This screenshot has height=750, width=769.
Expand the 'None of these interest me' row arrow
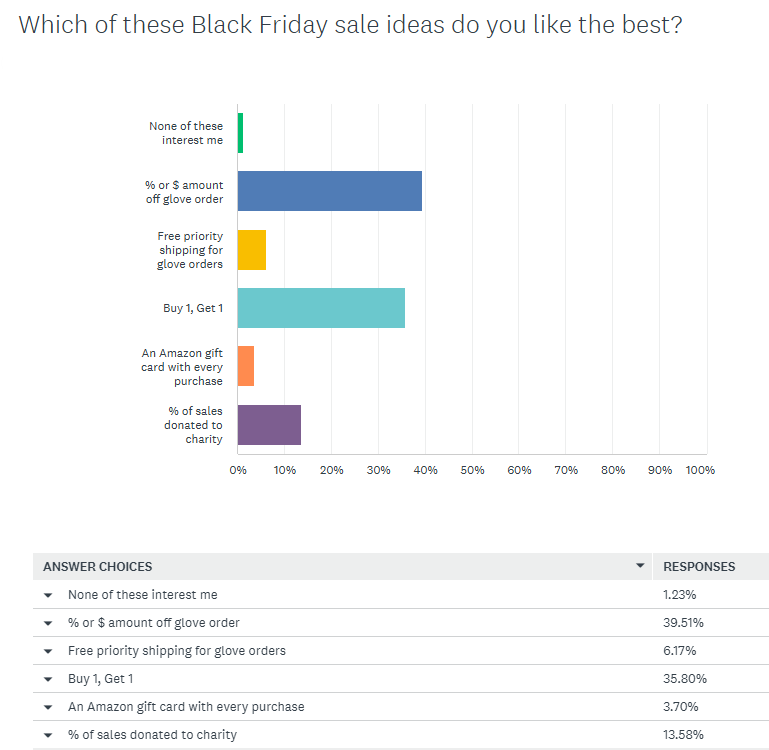(48, 595)
